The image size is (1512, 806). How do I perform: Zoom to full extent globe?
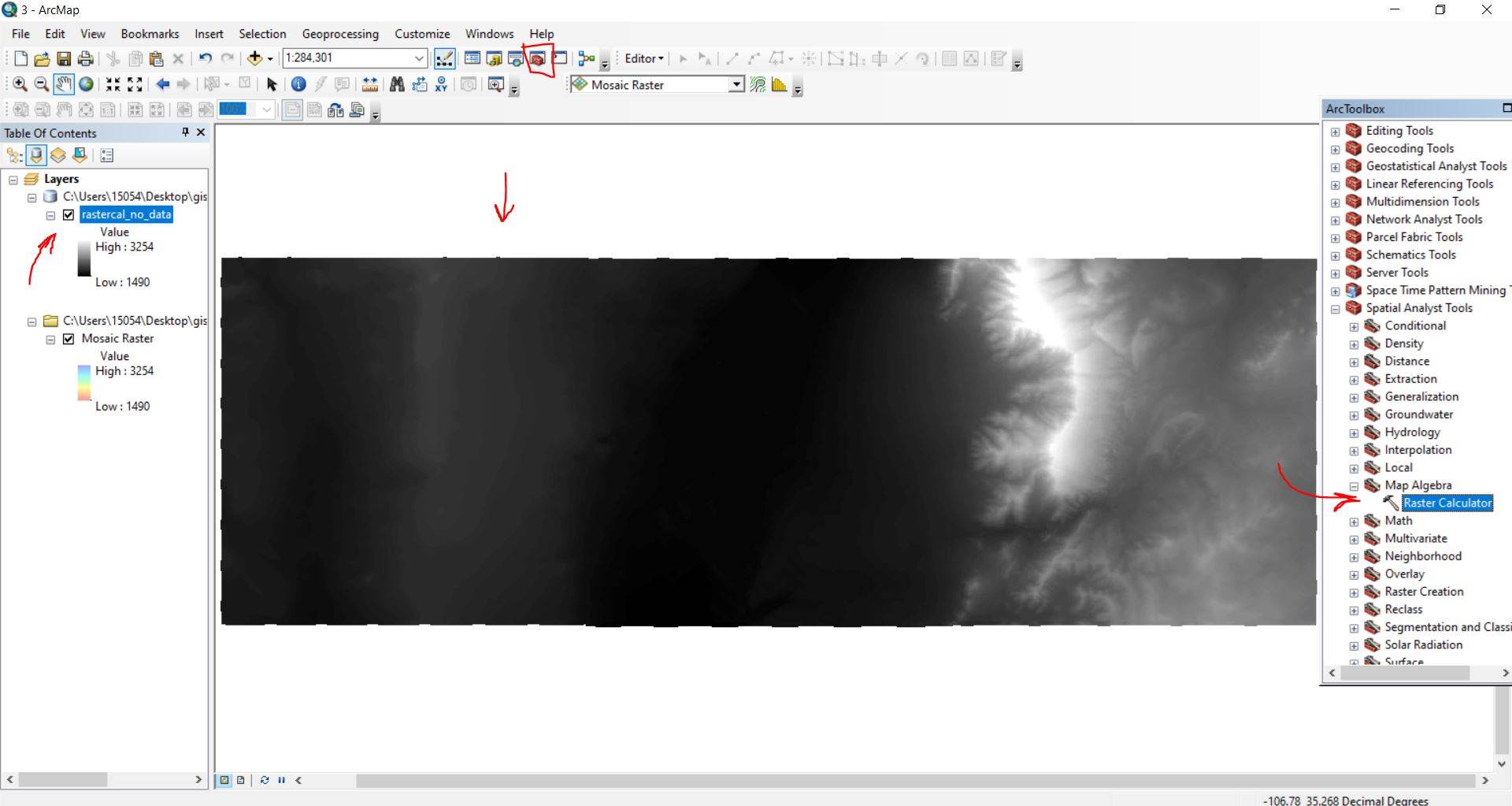pyautogui.click(x=86, y=84)
